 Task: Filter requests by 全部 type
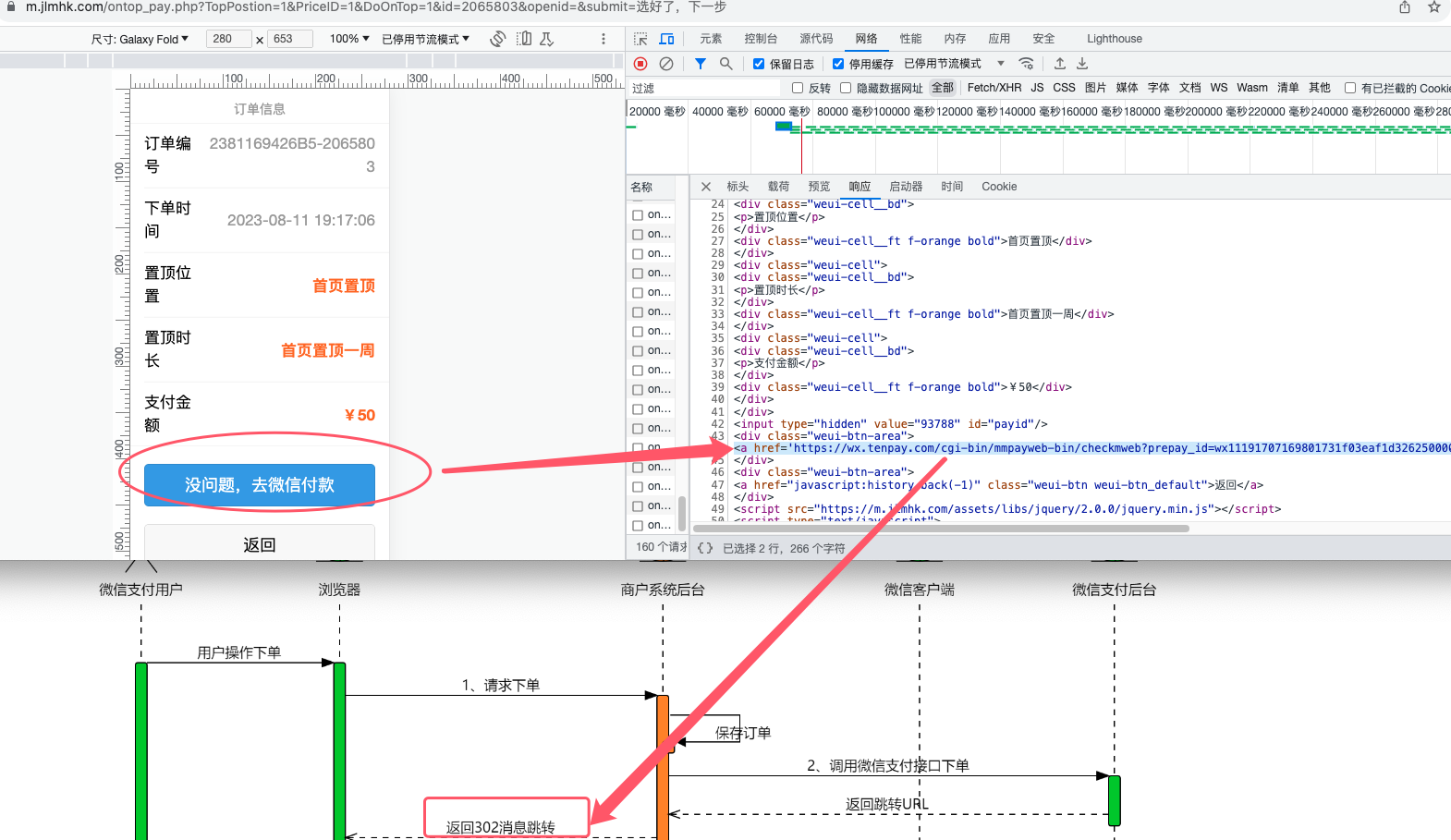pos(943,88)
